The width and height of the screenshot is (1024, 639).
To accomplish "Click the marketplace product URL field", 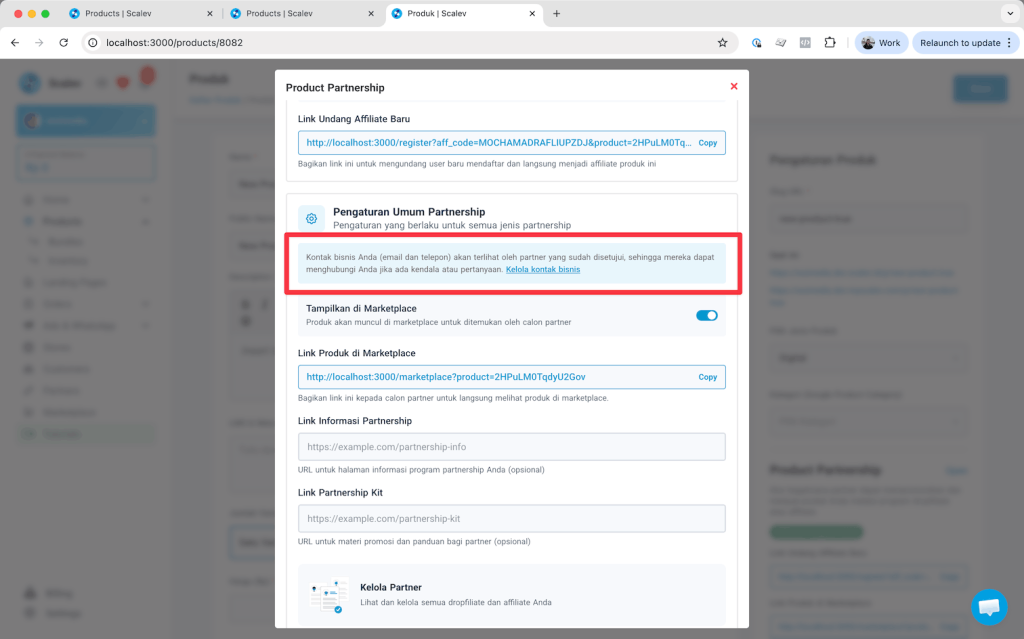I will (x=511, y=377).
